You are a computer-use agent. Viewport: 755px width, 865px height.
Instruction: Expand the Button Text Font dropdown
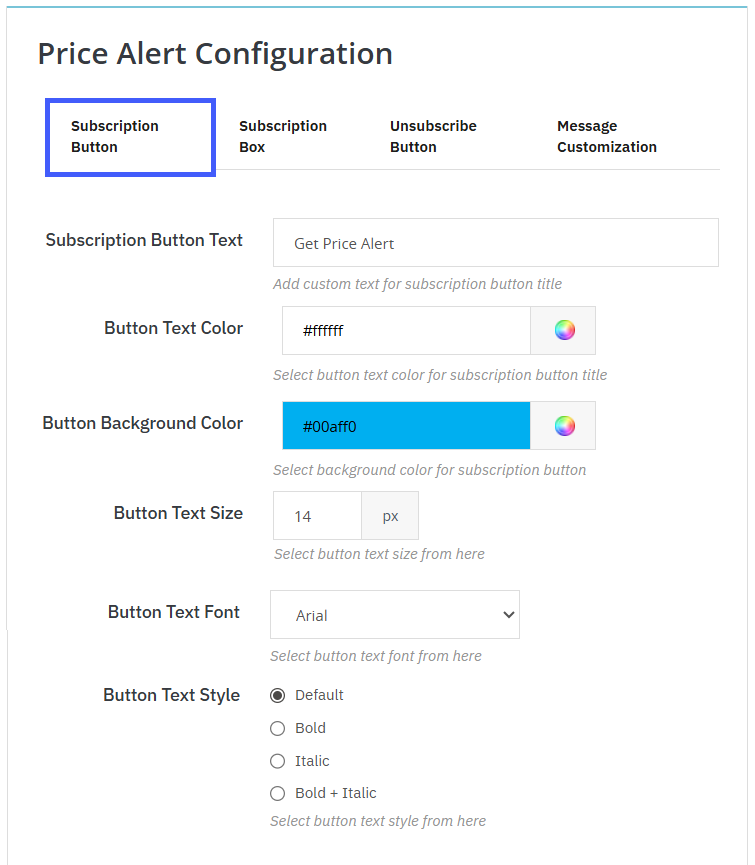[394, 615]
